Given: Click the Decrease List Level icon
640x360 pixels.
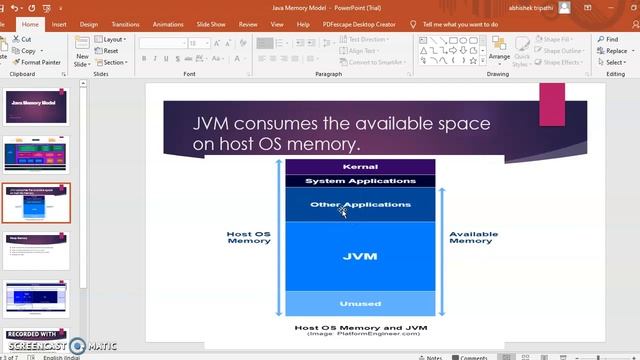Looking at the screenshot, I should pos(300,43).
